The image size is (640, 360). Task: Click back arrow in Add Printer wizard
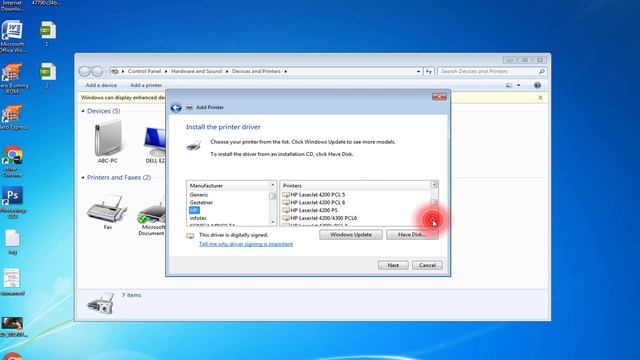tap(176, 107)
